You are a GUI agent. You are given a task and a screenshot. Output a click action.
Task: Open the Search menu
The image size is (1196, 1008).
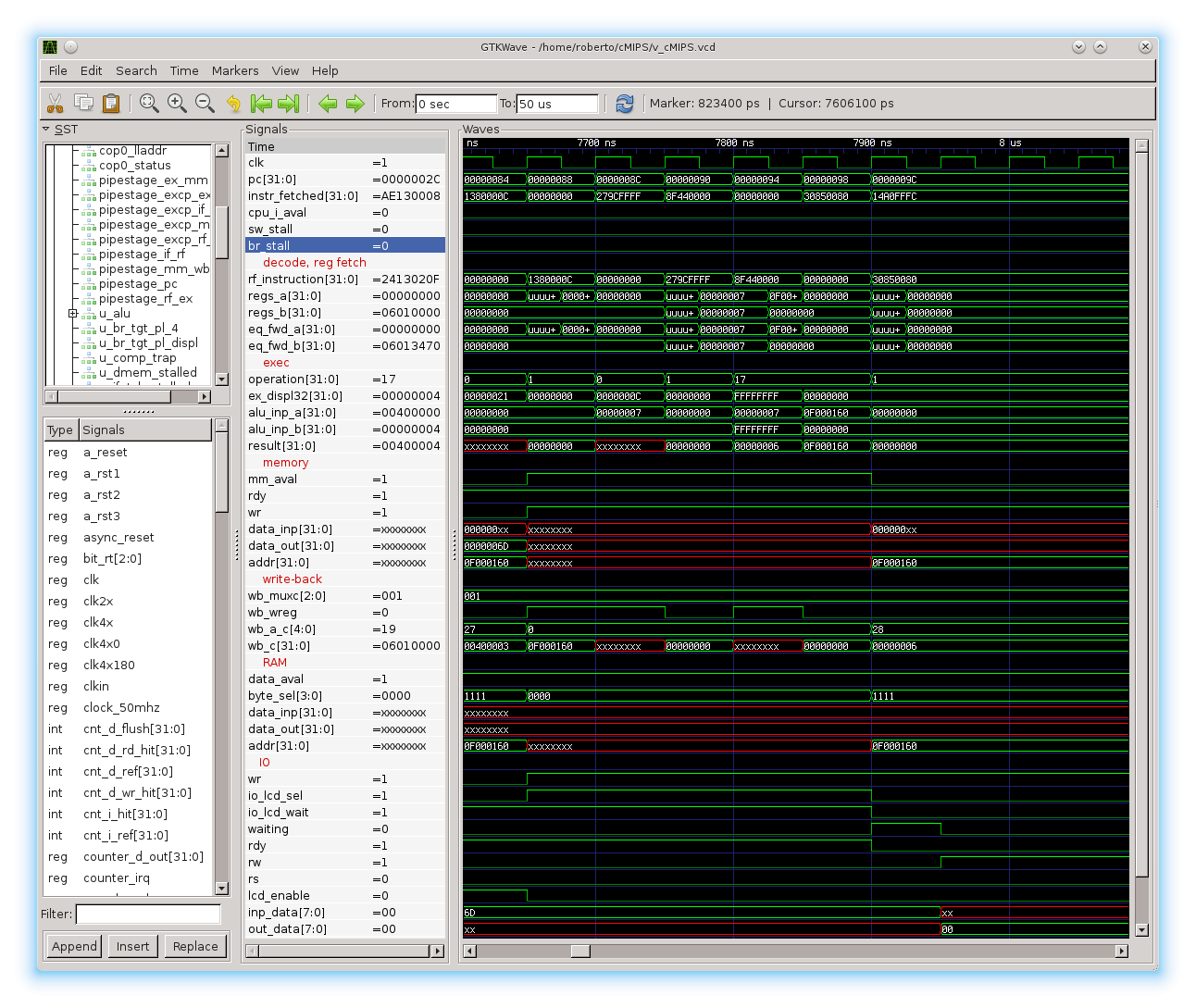136,70
